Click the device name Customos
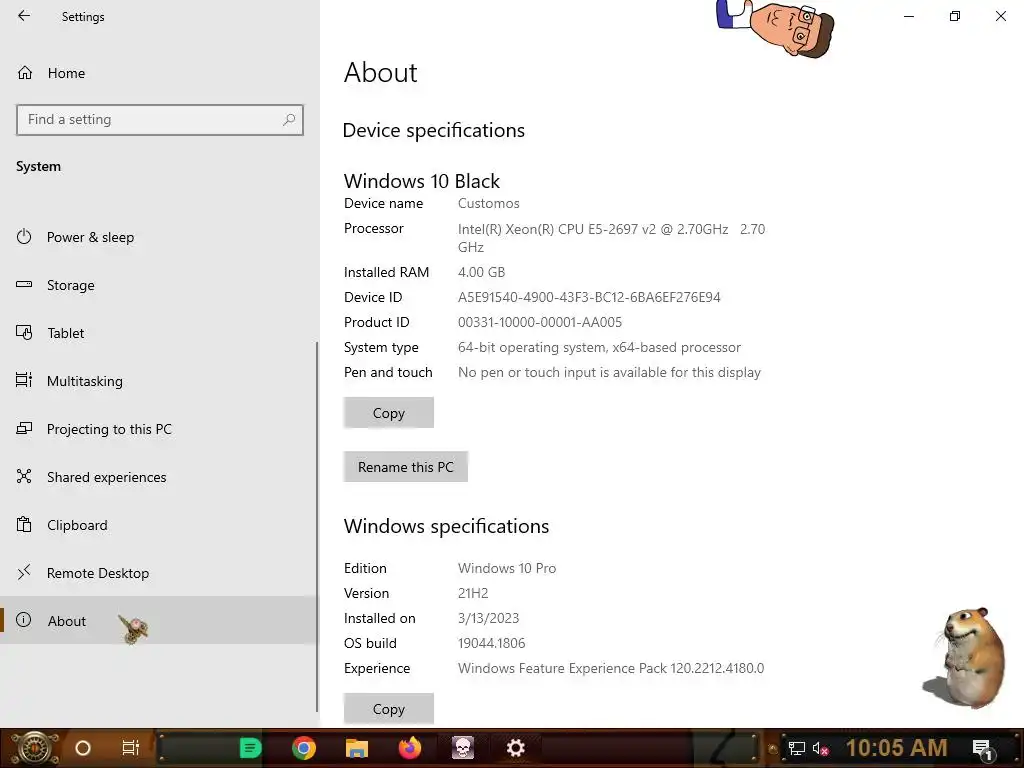This screenshot has width=1024, height=768. (x=488, y=203)
